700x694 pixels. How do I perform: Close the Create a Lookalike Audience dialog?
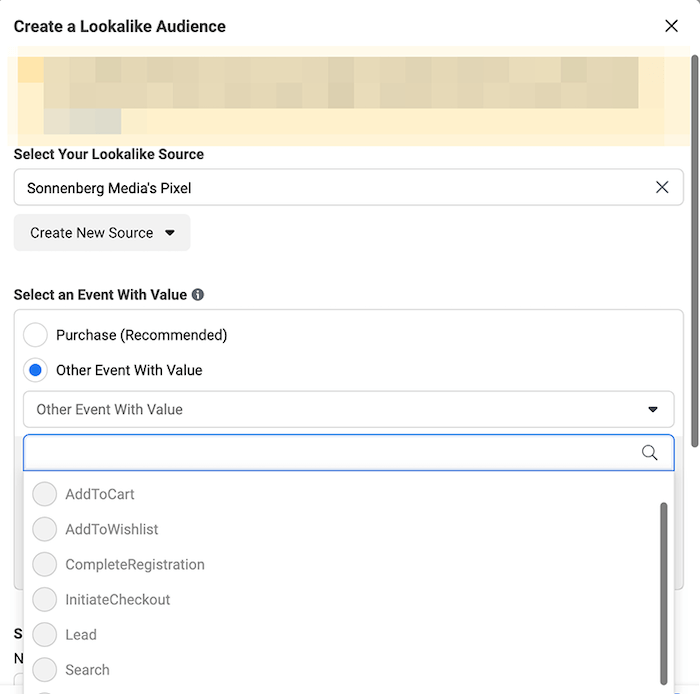pyautogui.click(x=671, y=26)
